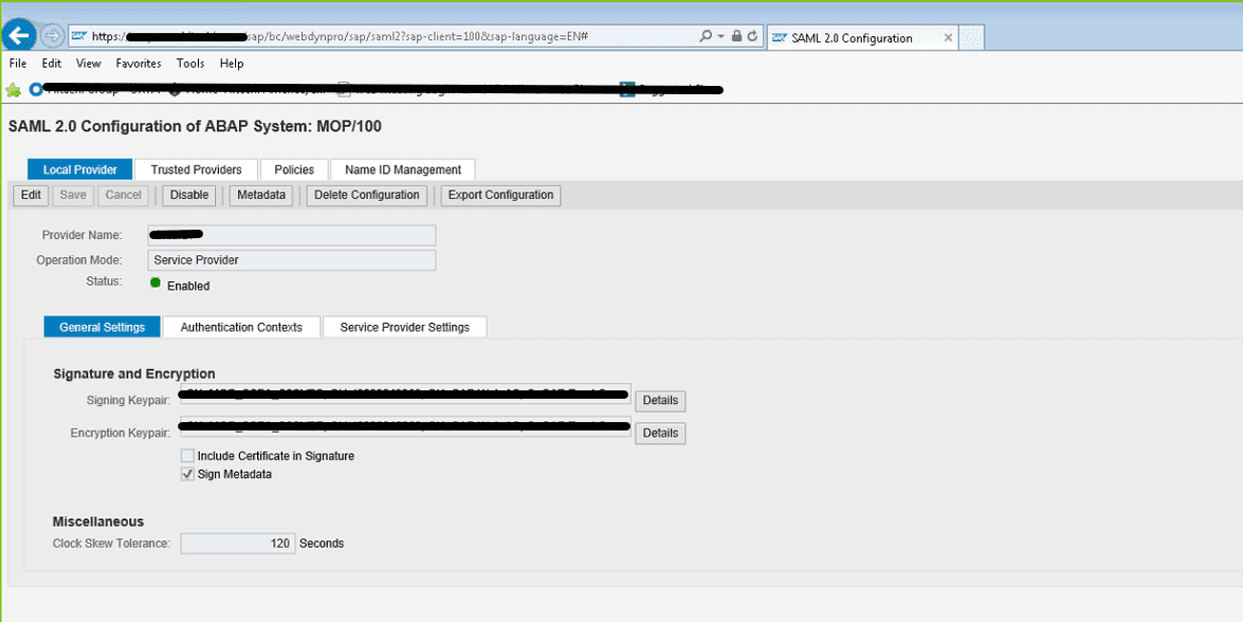Click the Operation Mode field showing Service Provider
1243x622 pixels.
click(291, 260)
